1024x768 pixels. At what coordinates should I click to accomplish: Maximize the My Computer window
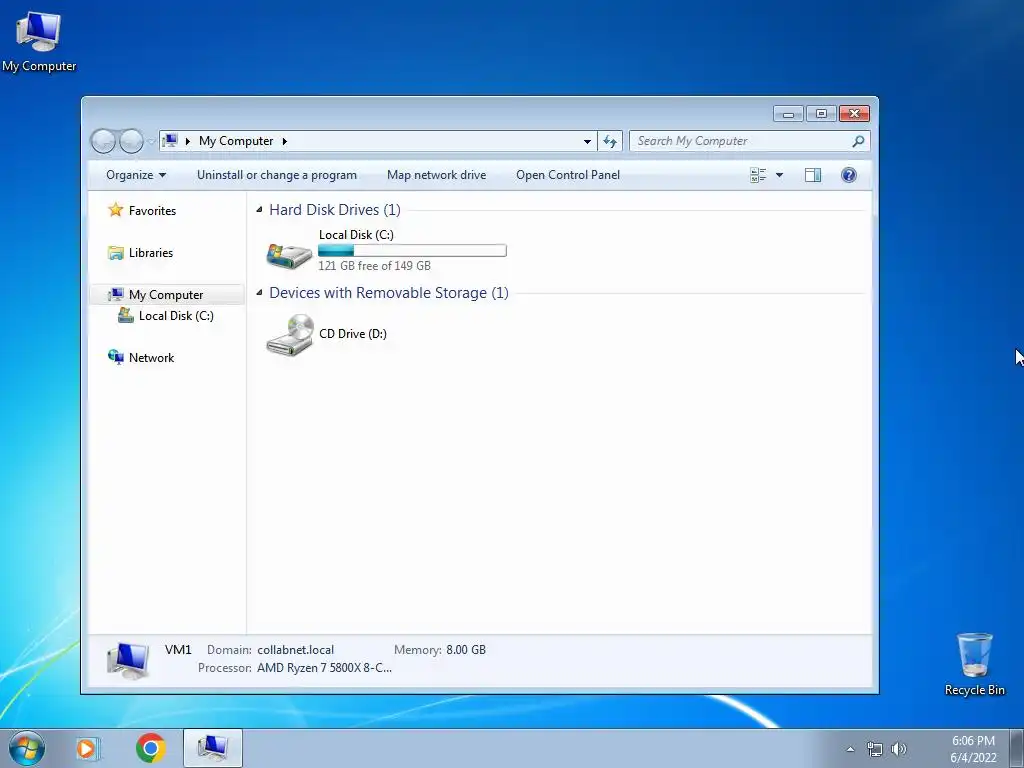821,114
